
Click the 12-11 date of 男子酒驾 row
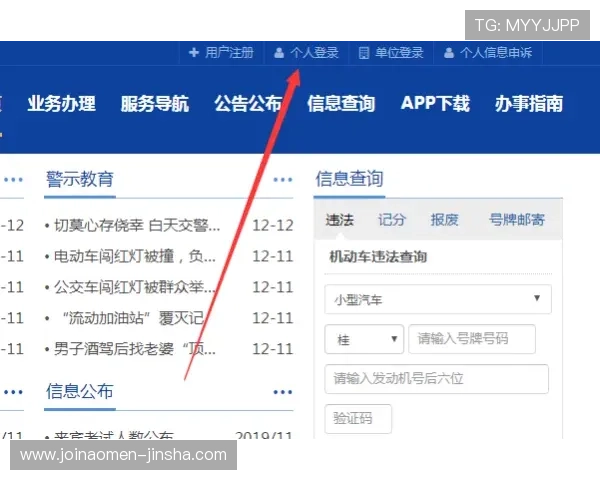click(273, 349)
